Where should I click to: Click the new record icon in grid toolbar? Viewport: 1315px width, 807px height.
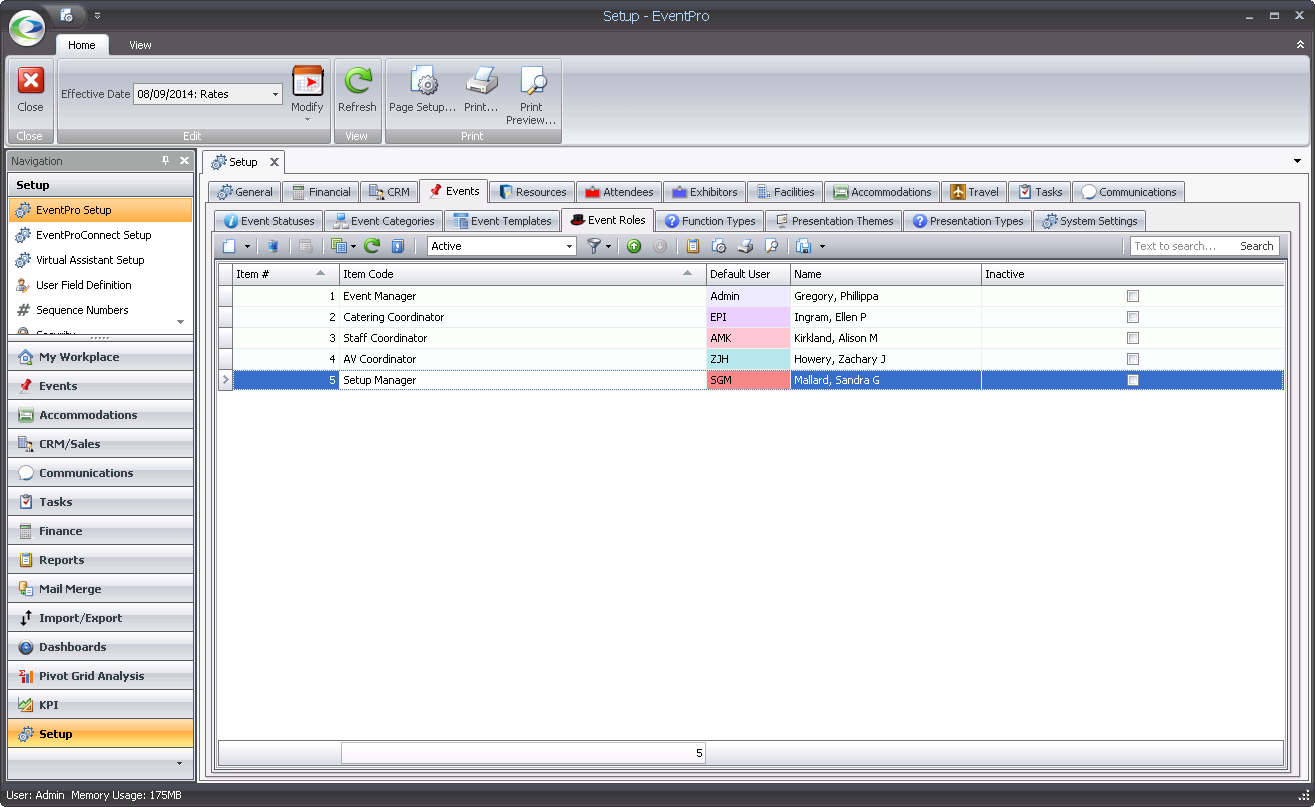(x=229, y=246)
